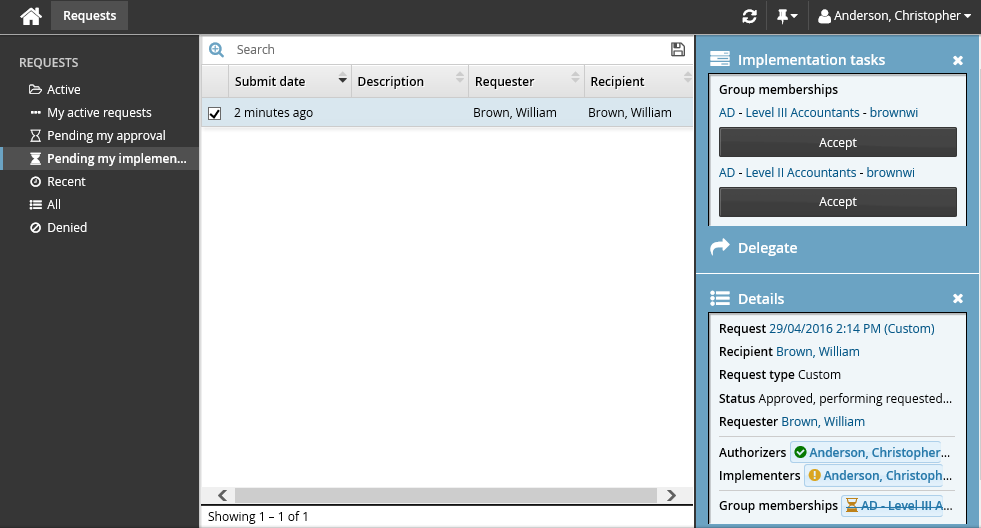
Task: Close the Implementation tasks panel
Action: coord(957,61)
